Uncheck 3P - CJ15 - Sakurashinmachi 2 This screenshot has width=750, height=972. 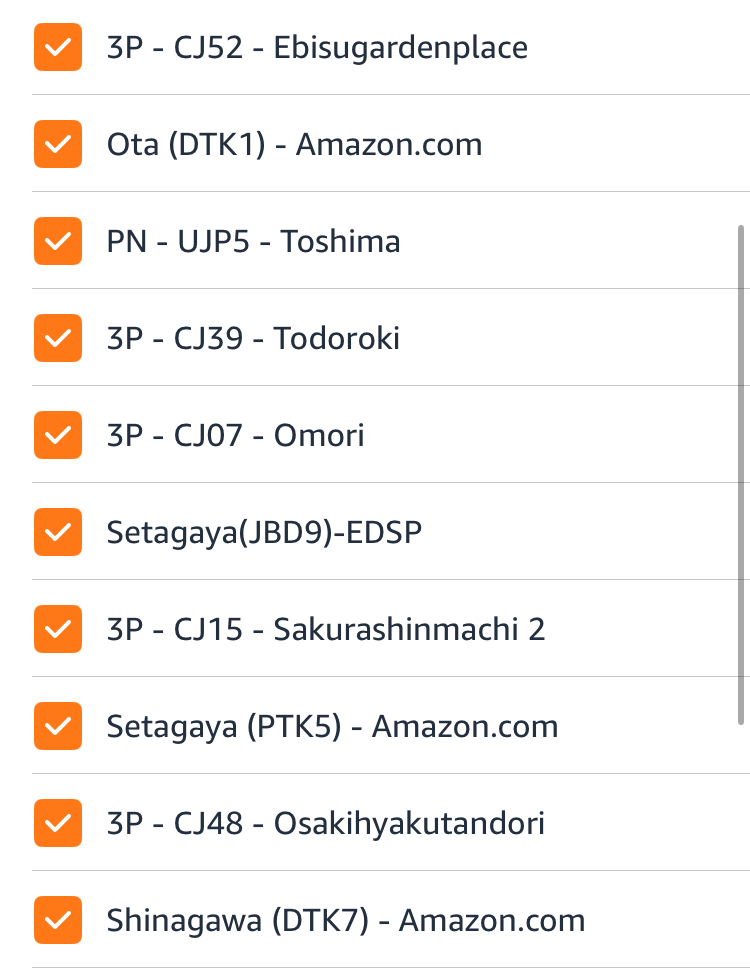[x=57, y=629]
